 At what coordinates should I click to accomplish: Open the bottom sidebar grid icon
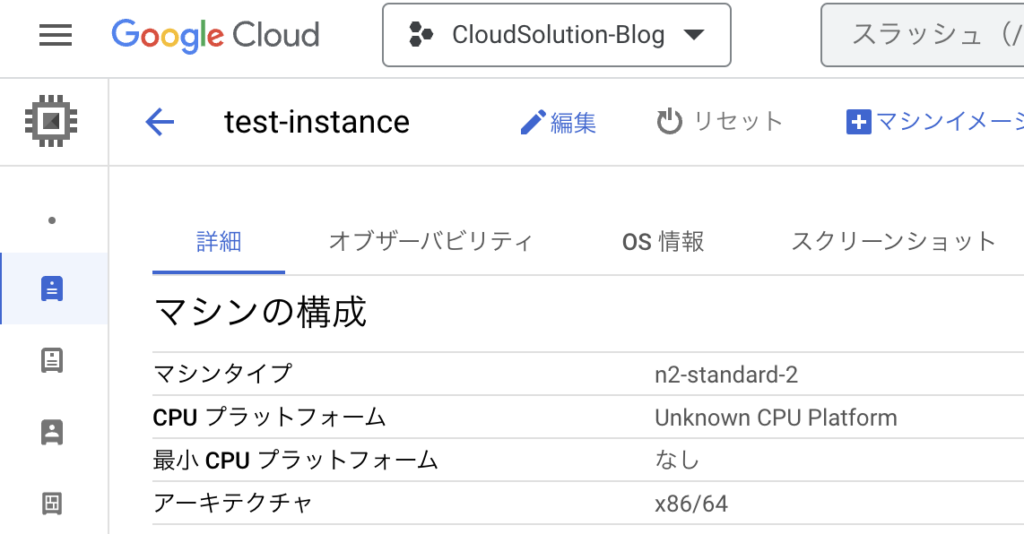(x=52, y=504)
